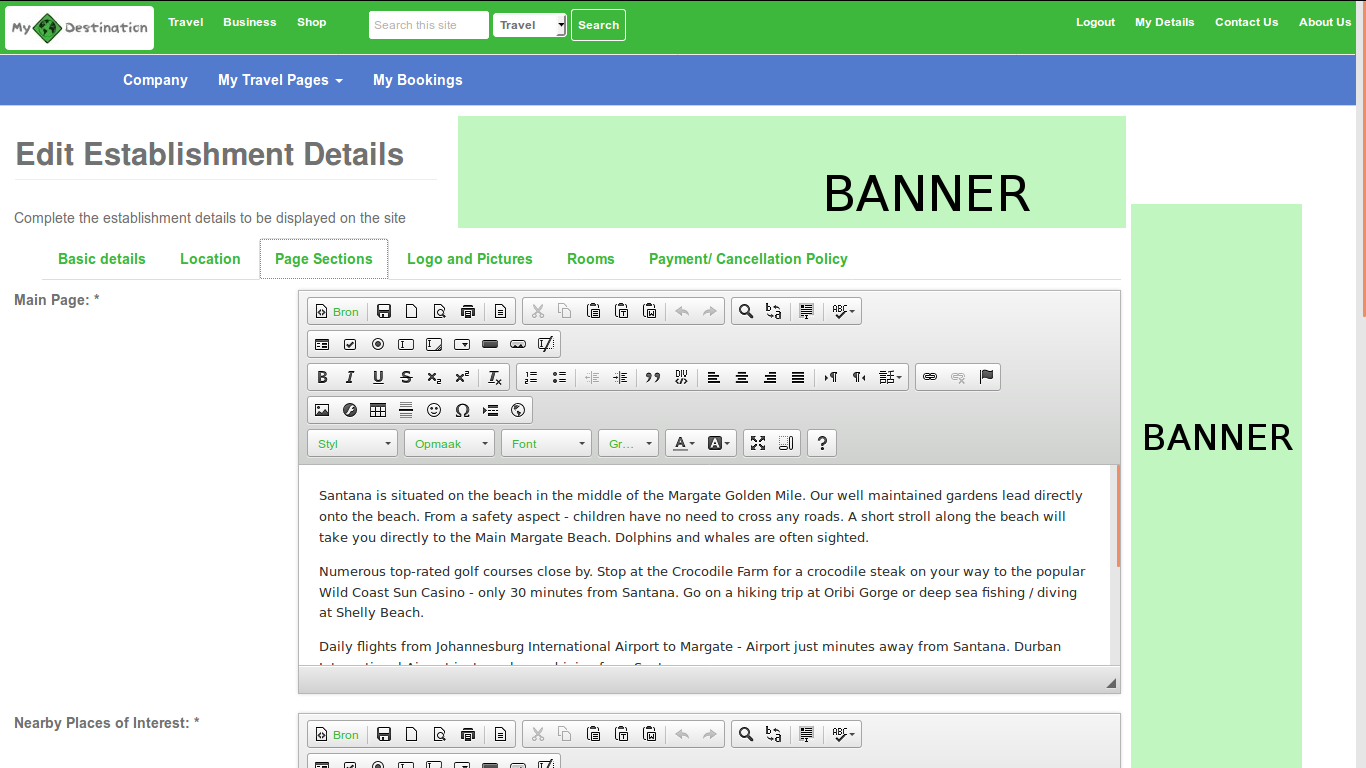
Task: Click the Search this site input field
Action: pos(428,25)
